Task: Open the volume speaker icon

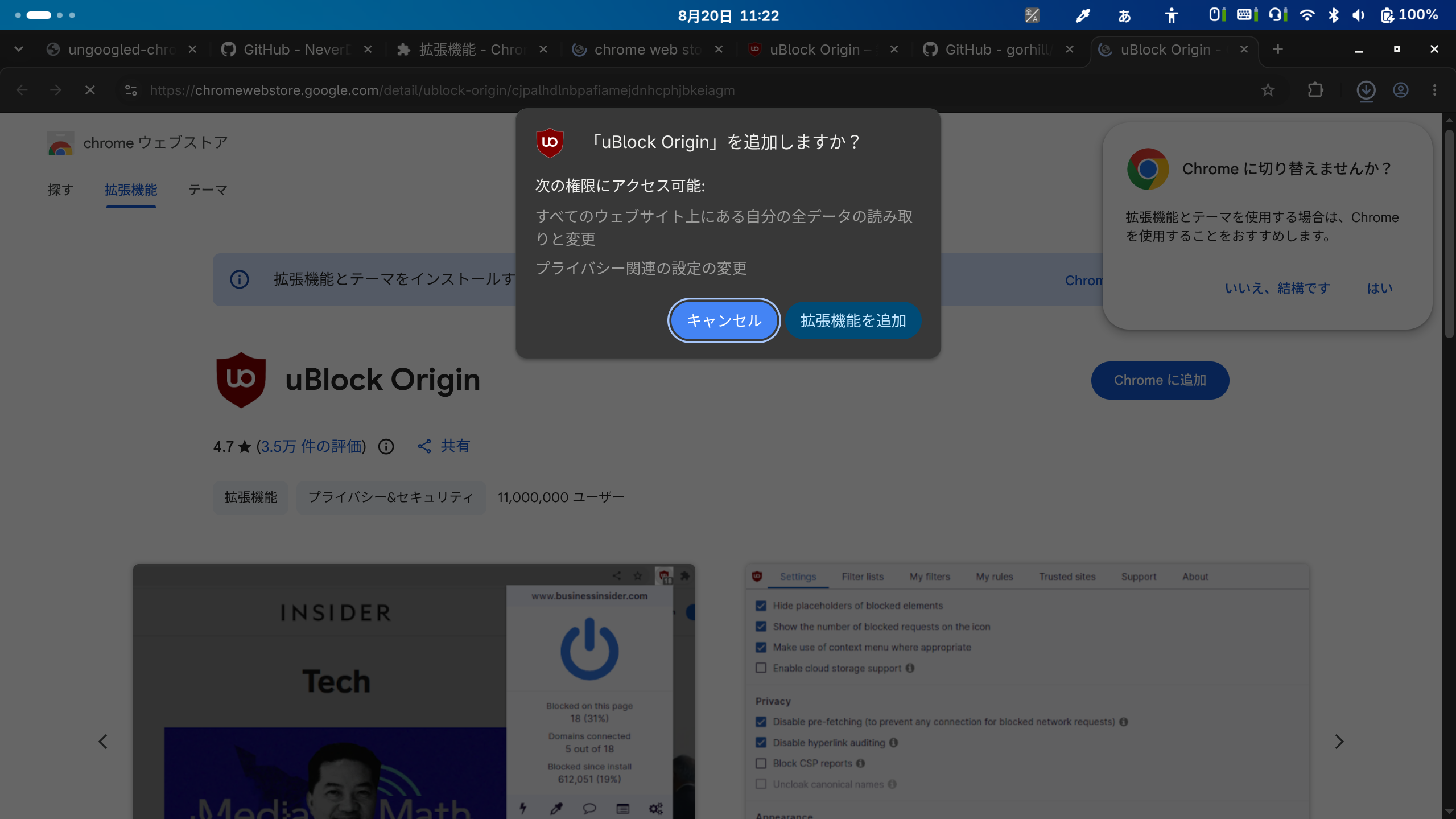Action: click(x=1359, y=15)
